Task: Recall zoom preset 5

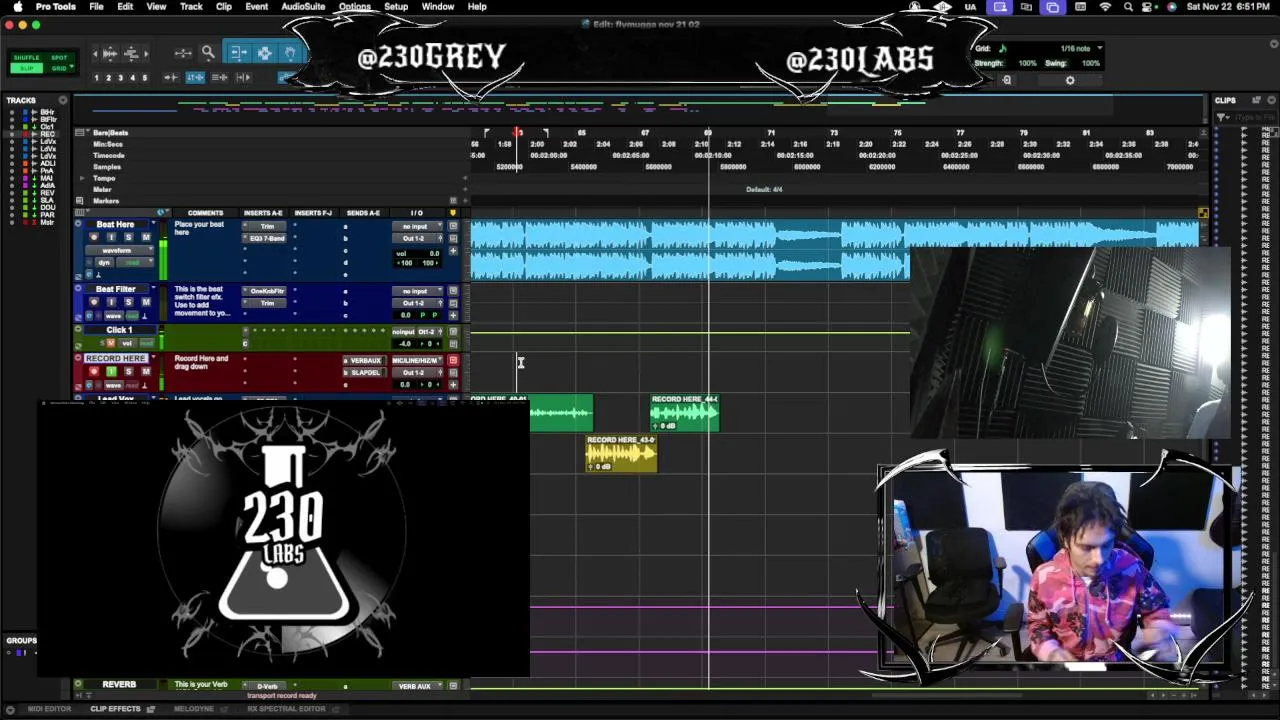Action: [144, 77]
